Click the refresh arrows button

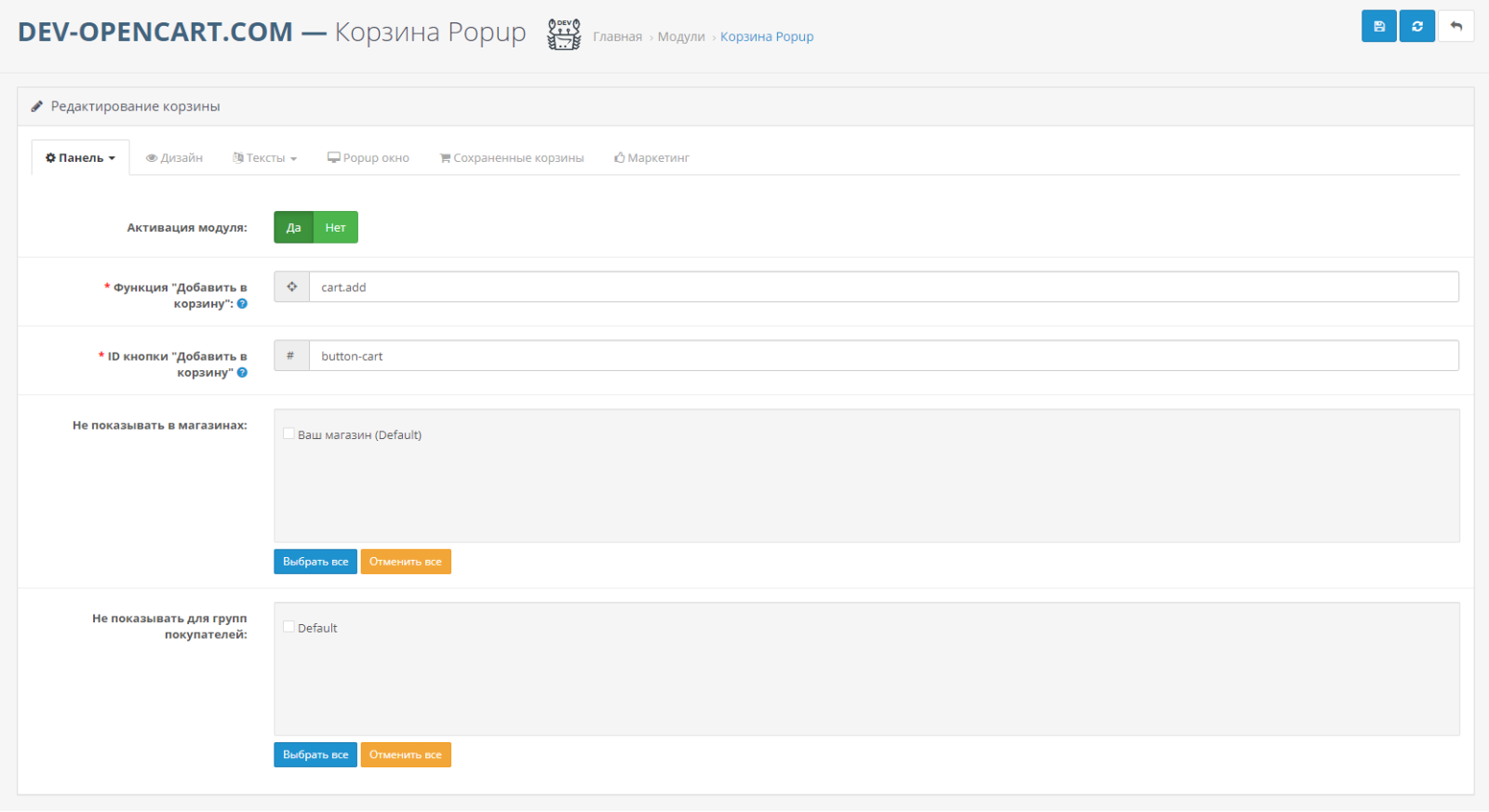[1416, 26]
